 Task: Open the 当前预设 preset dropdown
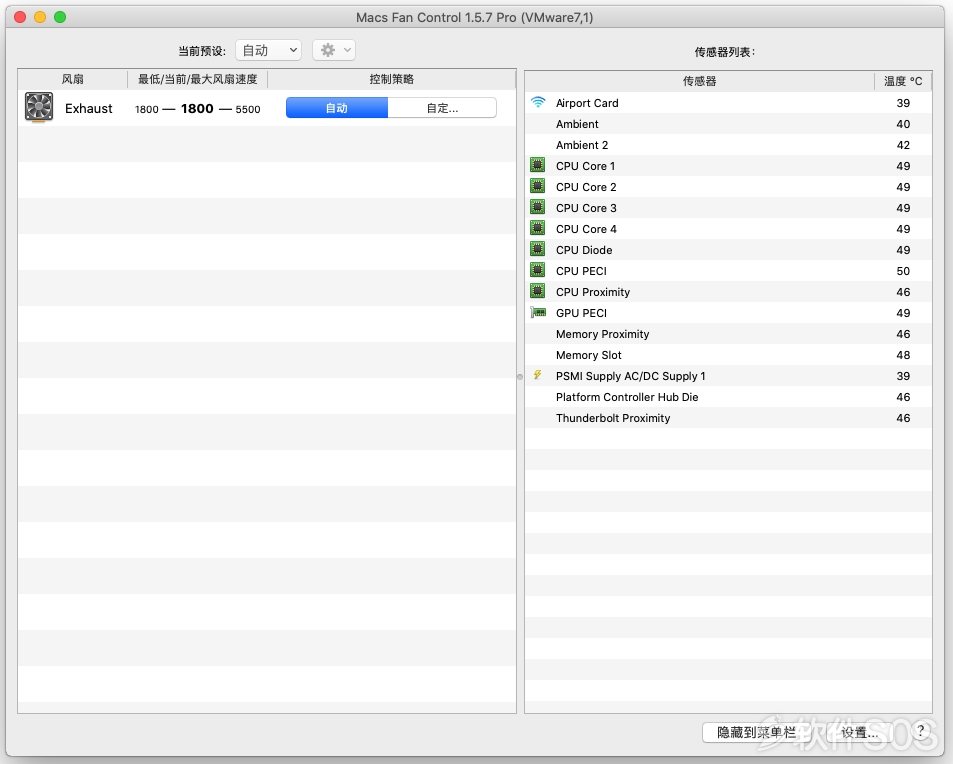point(269,50)
